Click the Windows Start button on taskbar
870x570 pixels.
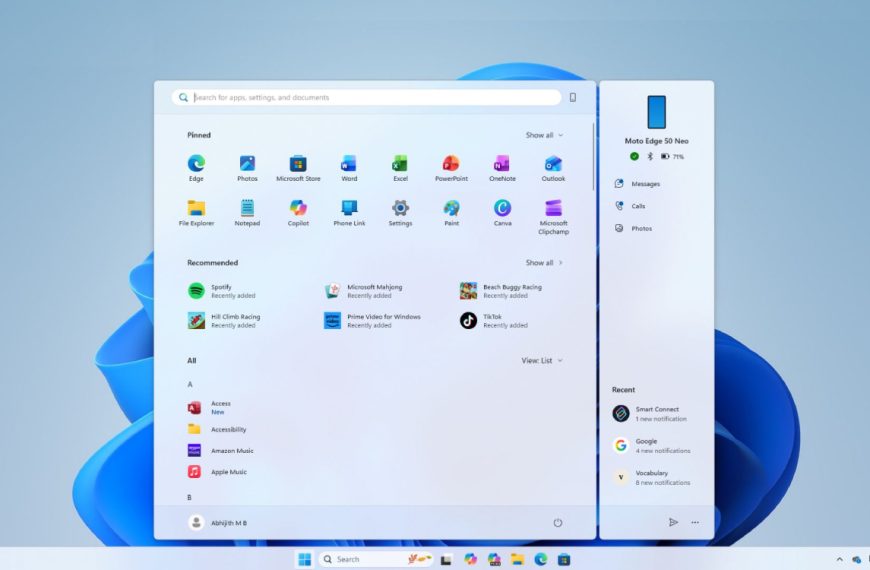305,559
